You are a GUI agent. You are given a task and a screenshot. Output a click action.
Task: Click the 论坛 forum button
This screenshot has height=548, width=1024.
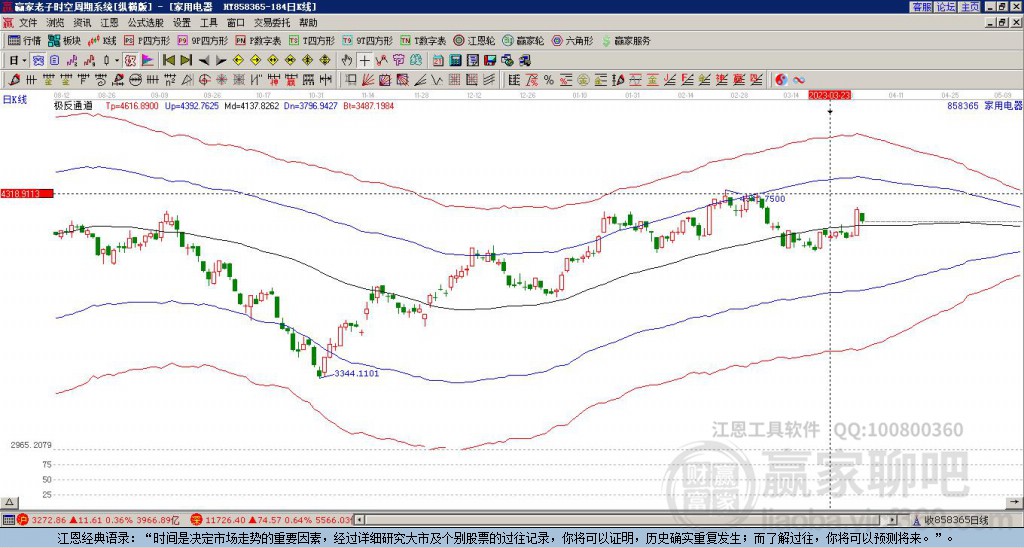(946, 7)
